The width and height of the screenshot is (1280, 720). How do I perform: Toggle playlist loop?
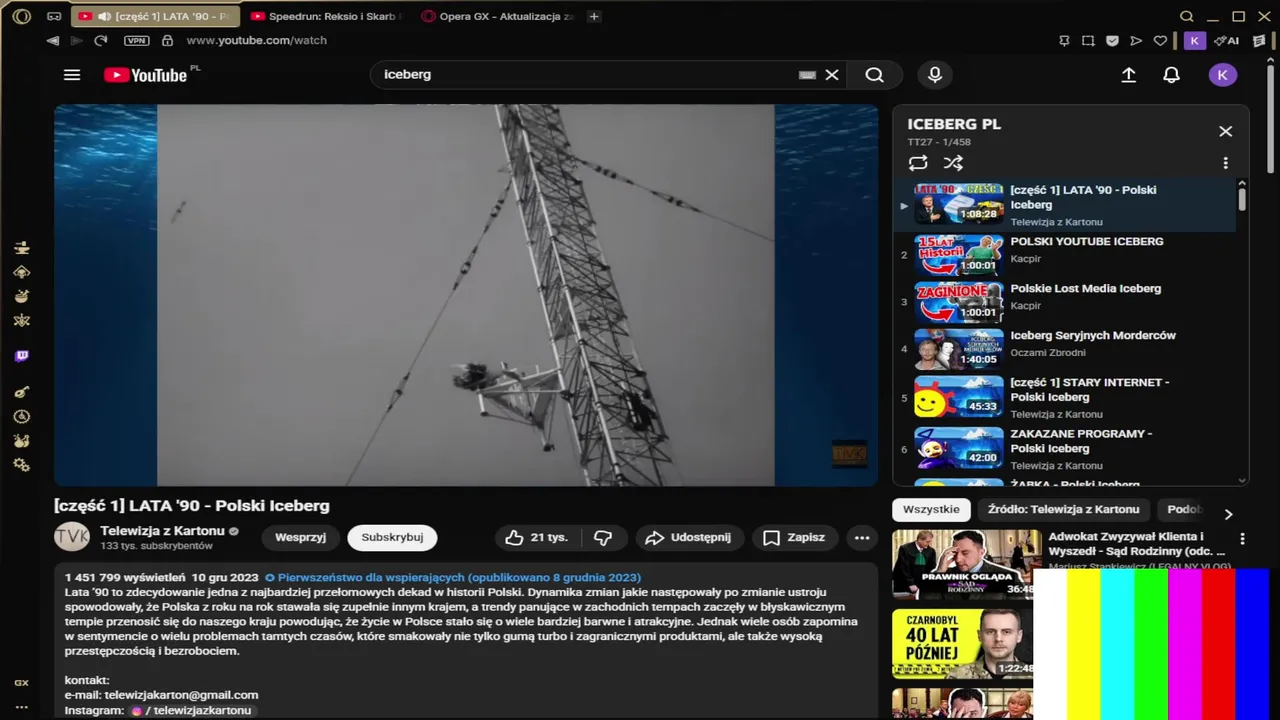pos(918,163)
